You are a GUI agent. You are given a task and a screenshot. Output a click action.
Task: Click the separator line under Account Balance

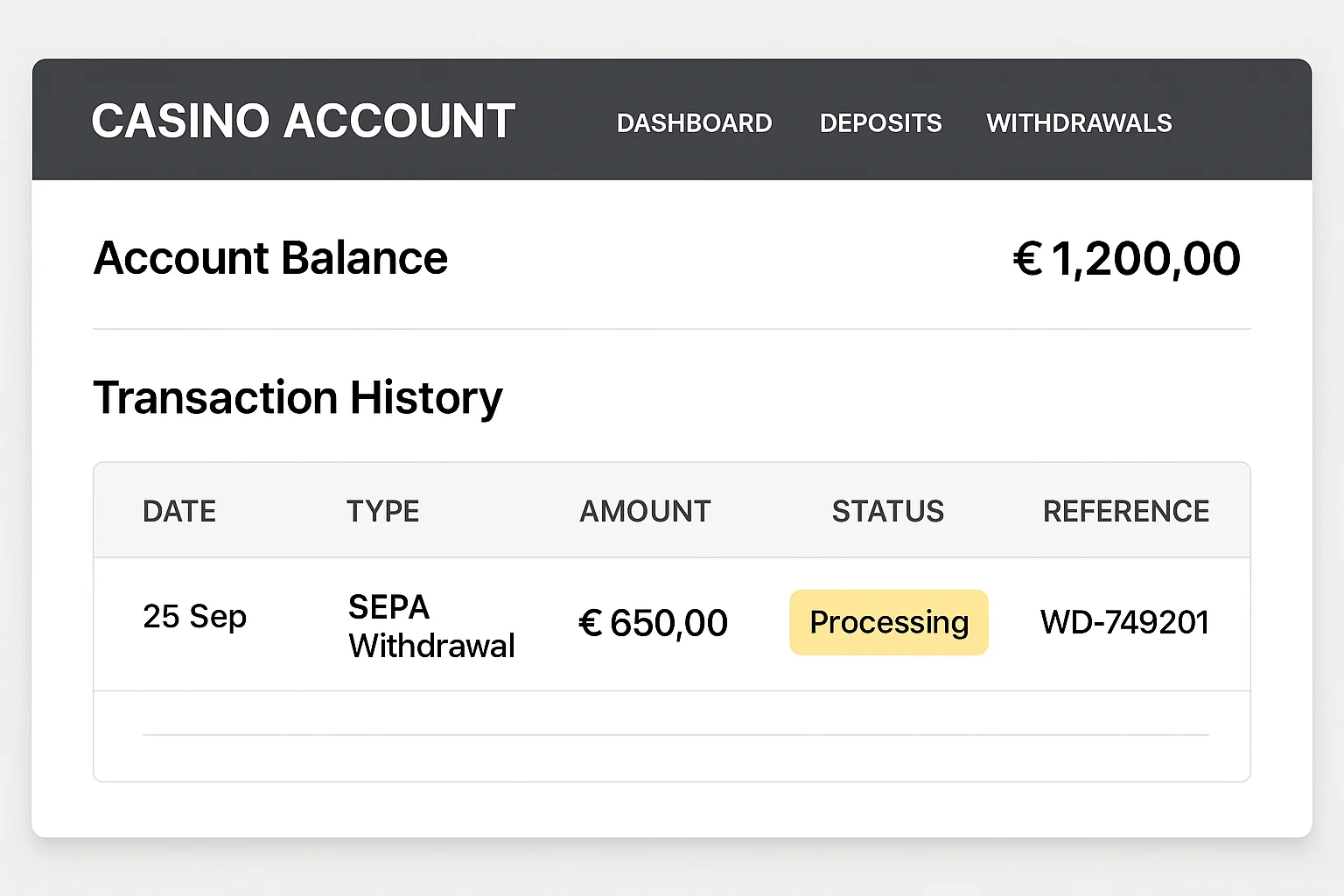672,329
